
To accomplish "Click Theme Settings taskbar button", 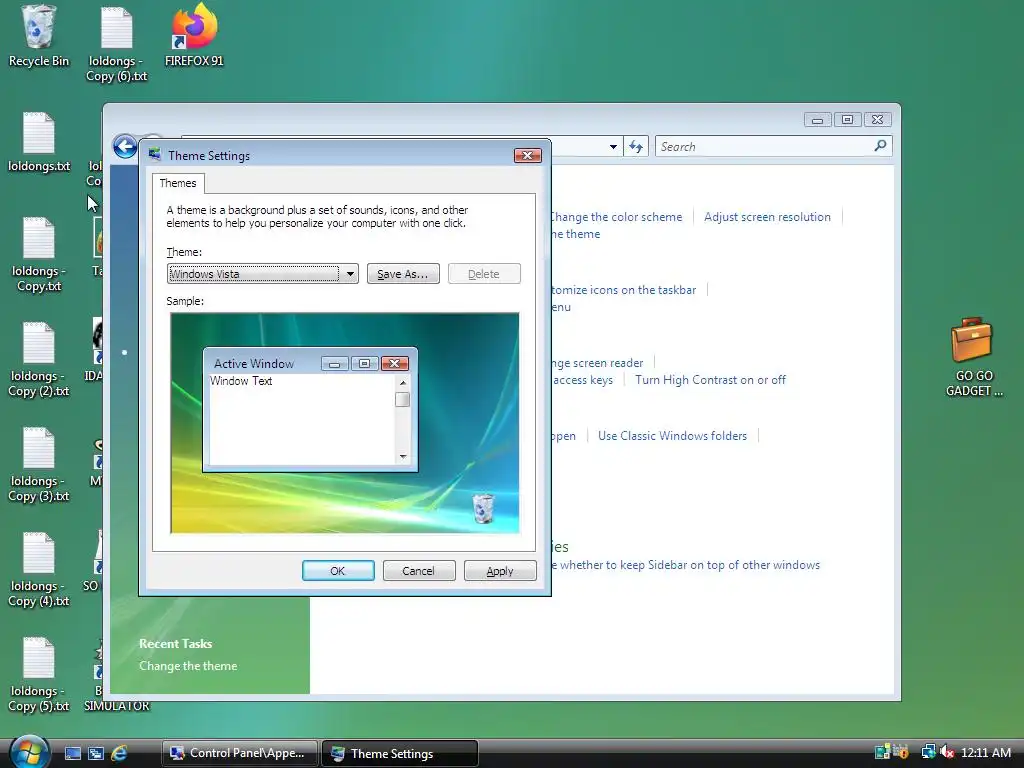I will click(x=400, y=753).
